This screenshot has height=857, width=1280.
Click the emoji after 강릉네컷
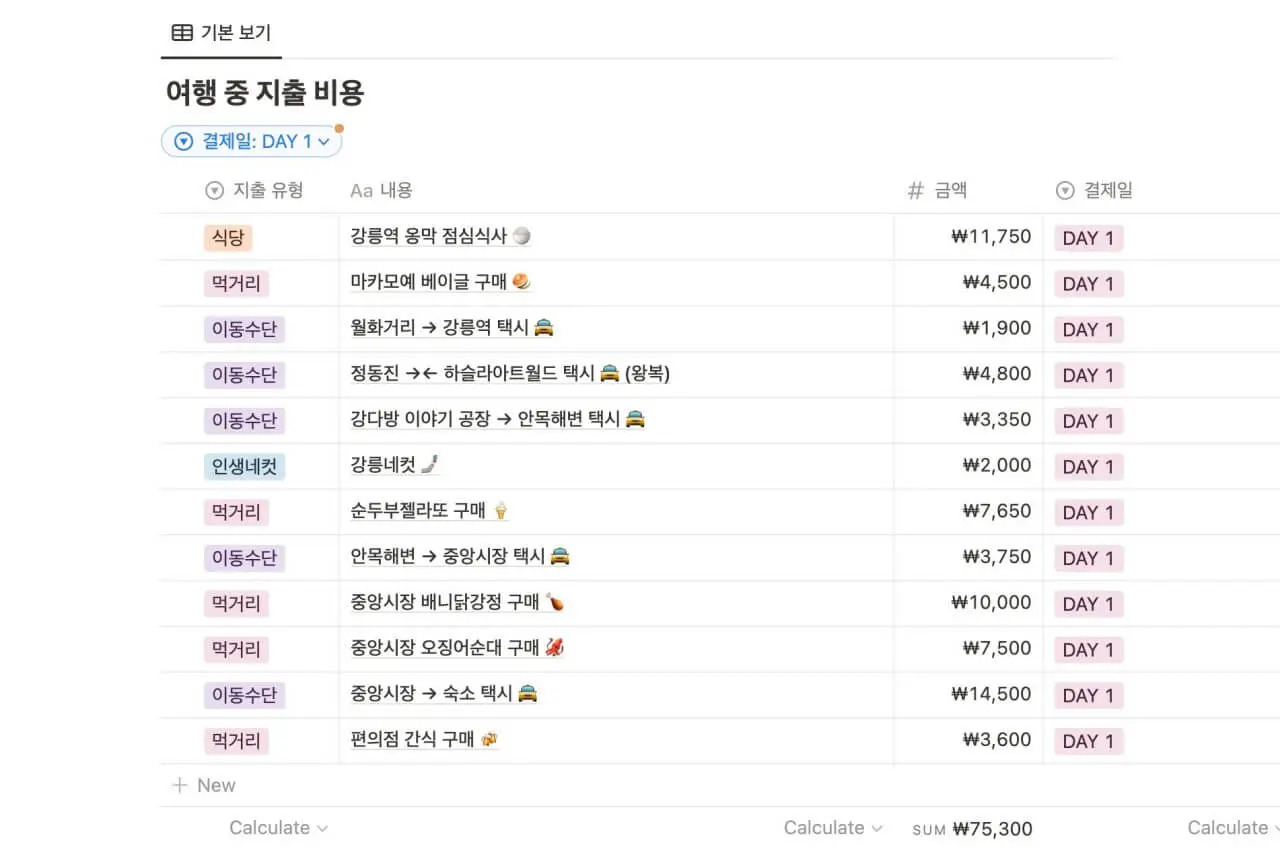[x=430, y=465]
